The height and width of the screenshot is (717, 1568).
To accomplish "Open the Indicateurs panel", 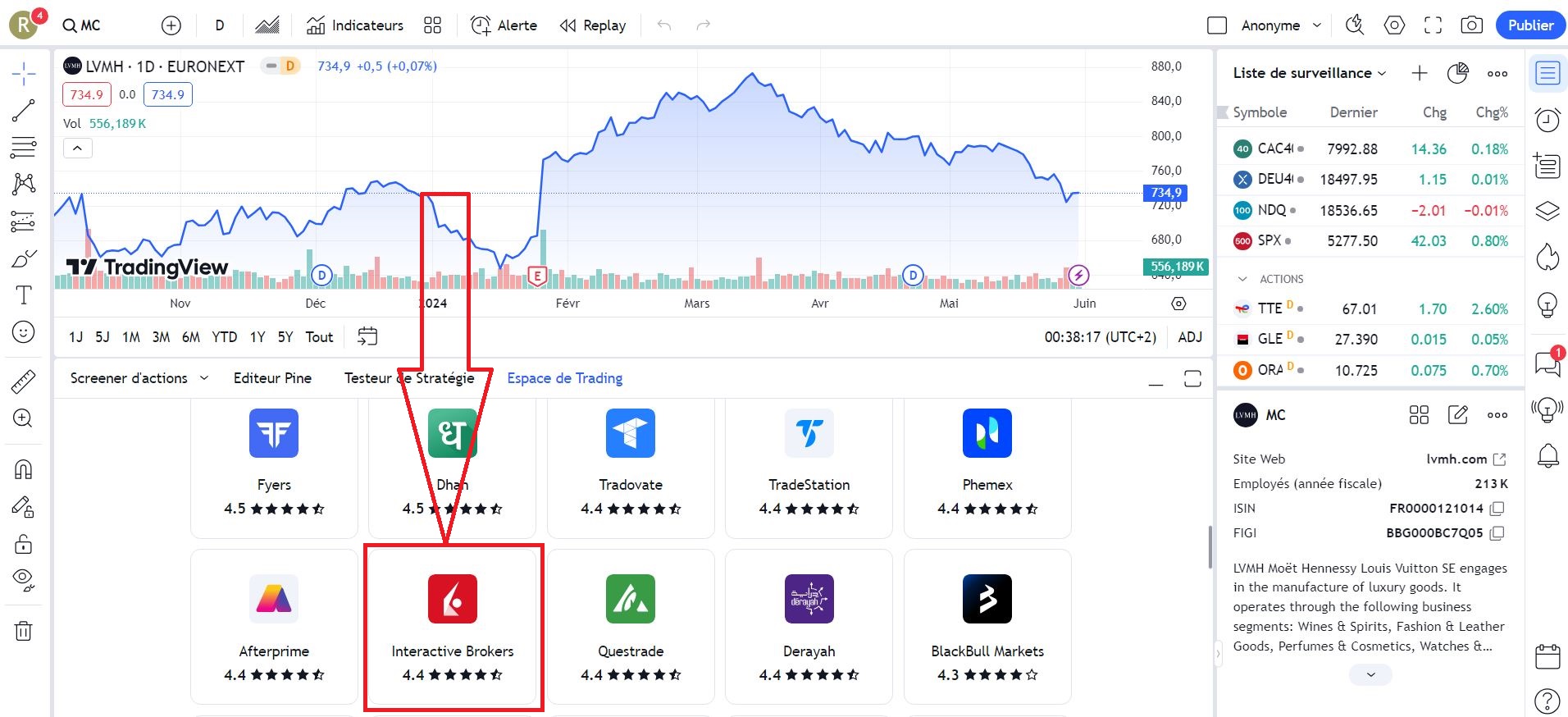I will pos(355,25).
